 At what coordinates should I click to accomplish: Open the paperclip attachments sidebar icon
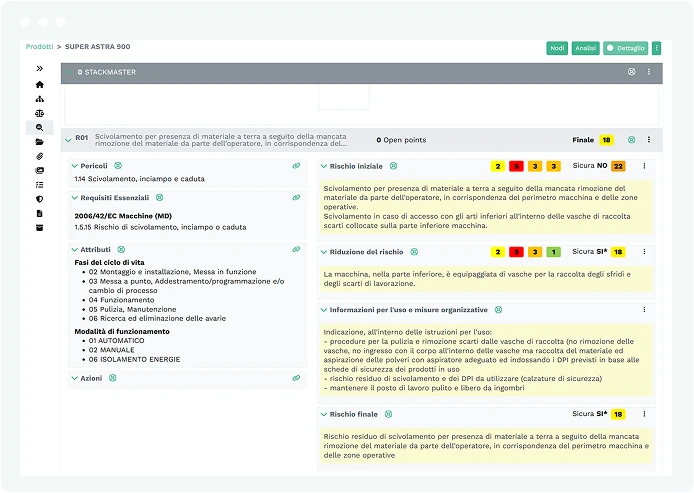pos(39,156)
